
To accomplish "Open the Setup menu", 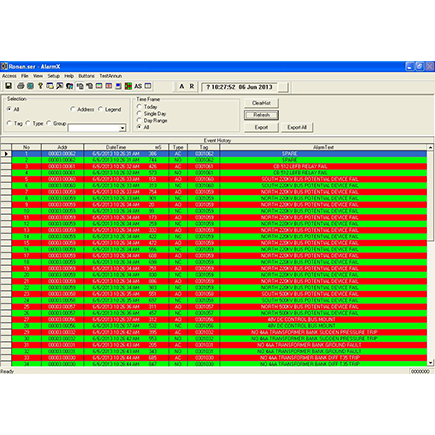I will coord(53,76).
